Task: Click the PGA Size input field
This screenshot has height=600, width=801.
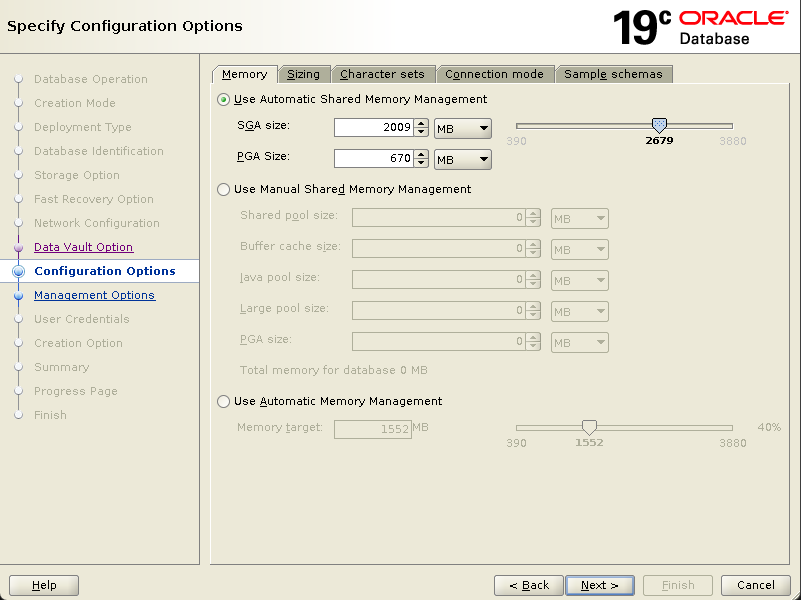Action: [374, 159]
